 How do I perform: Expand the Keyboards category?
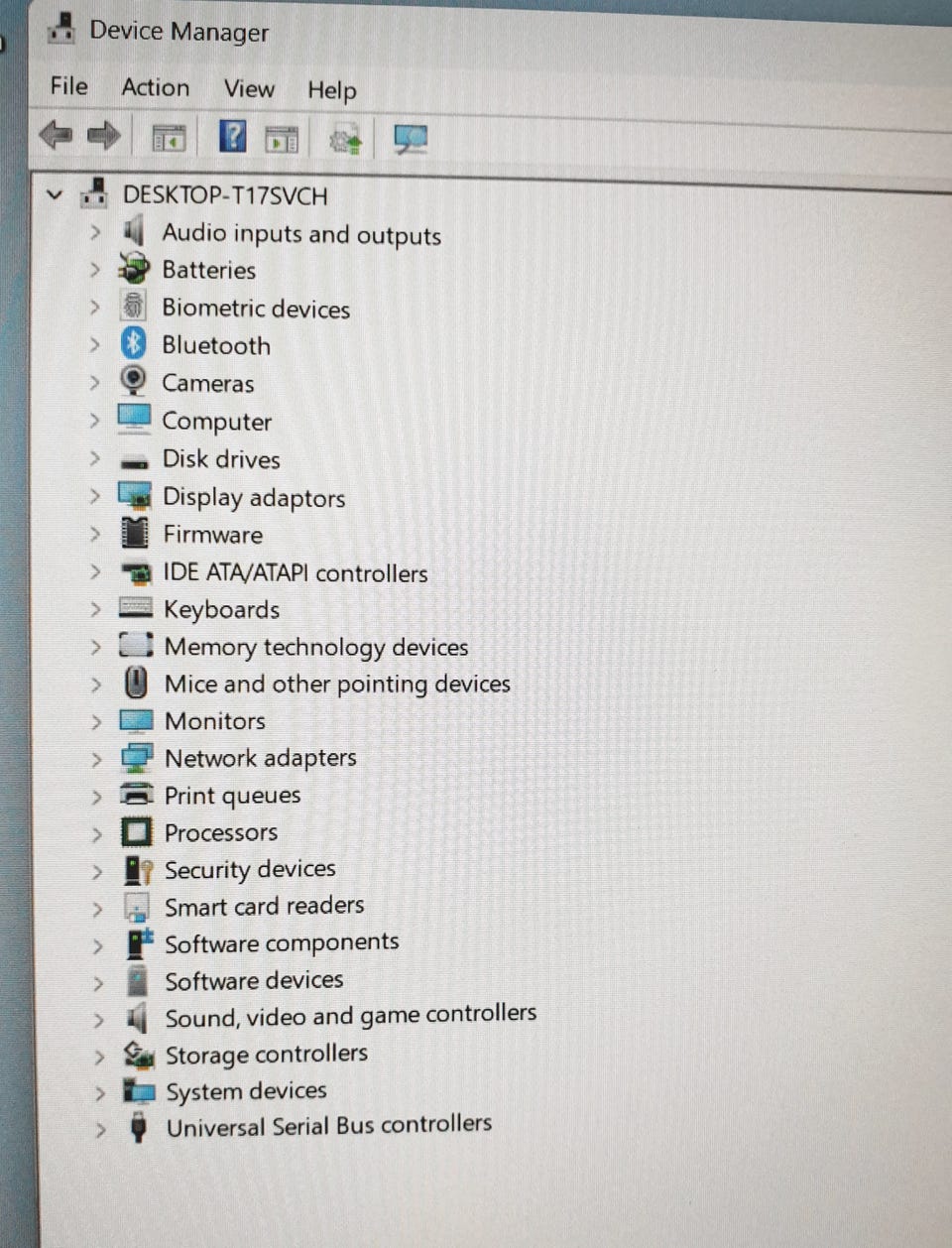95,609
